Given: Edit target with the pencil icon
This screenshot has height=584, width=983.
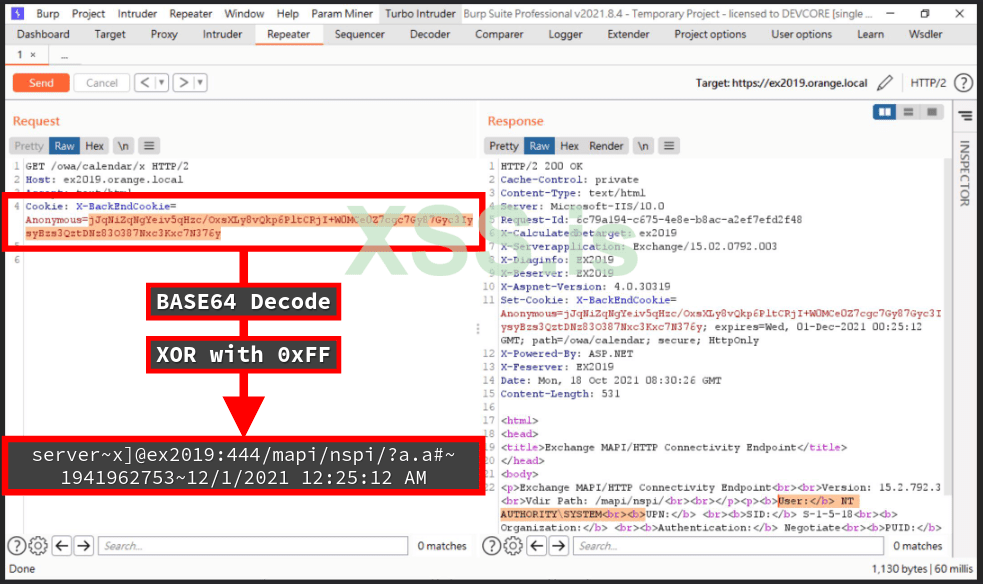Looking at the screenshot, I should 885,83.
